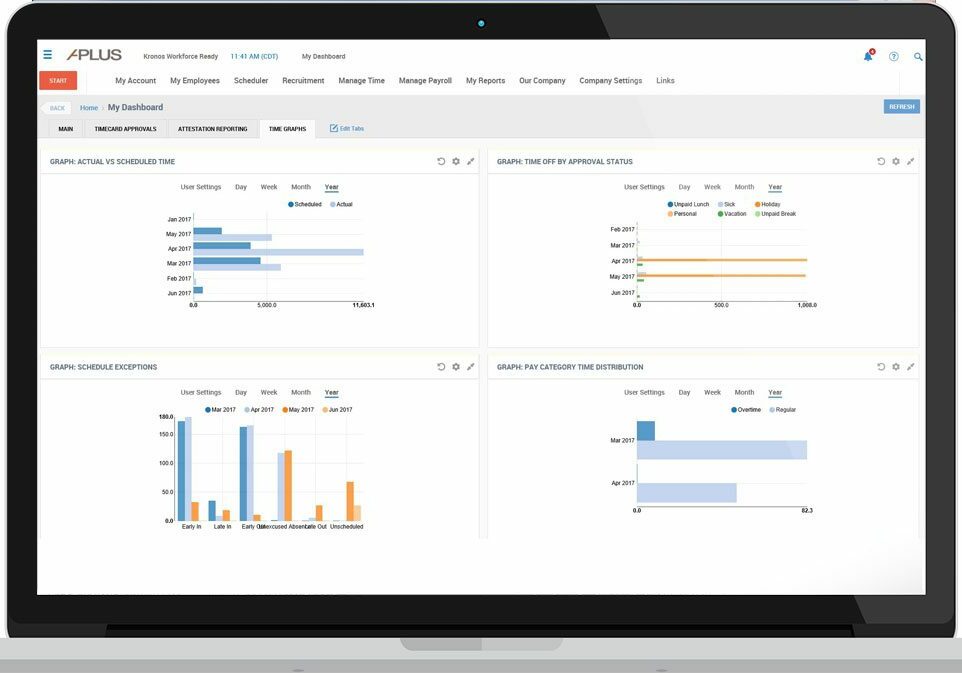The height and width of the screenshot is (673, 962).
Task: Open the Manage Time menu
Action: 361,80
